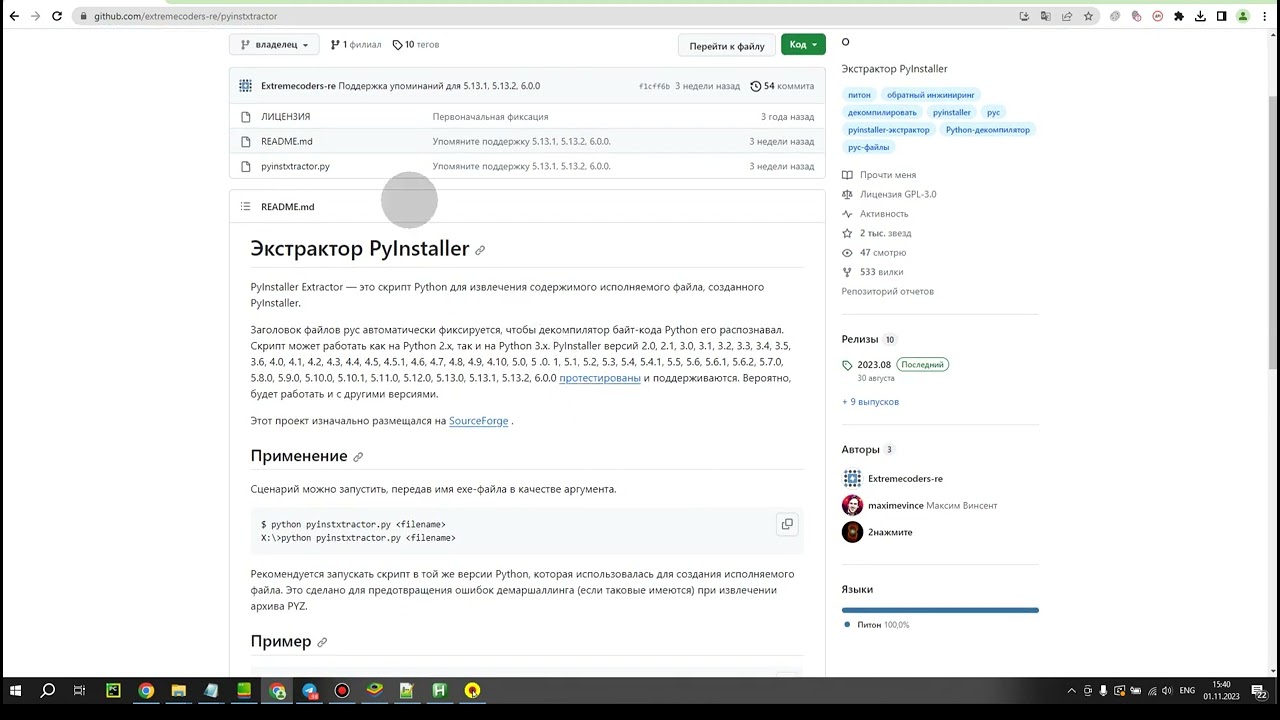Open the translate page icon in the address bar
Screen dimensions: 1280x720
point(1046,16)
